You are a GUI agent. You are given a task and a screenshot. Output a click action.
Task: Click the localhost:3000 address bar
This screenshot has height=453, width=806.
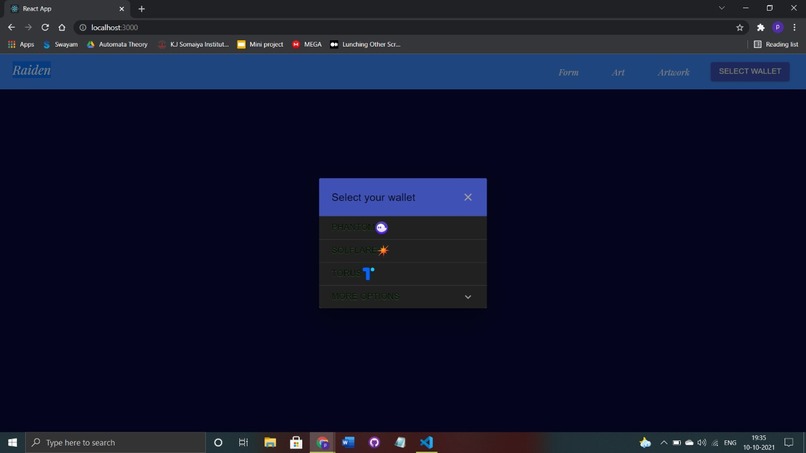click(406, 27)
